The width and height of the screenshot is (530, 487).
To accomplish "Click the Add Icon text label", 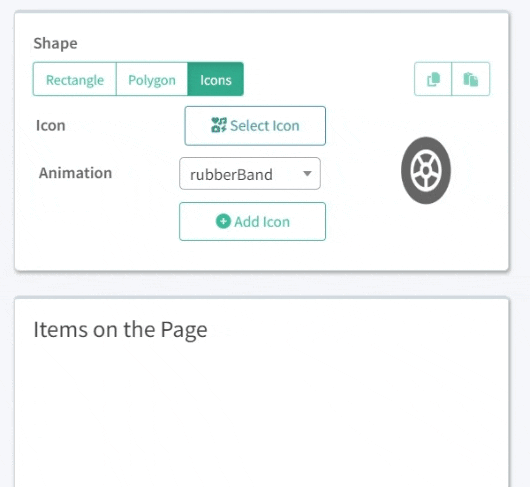I will coord(262,222).
